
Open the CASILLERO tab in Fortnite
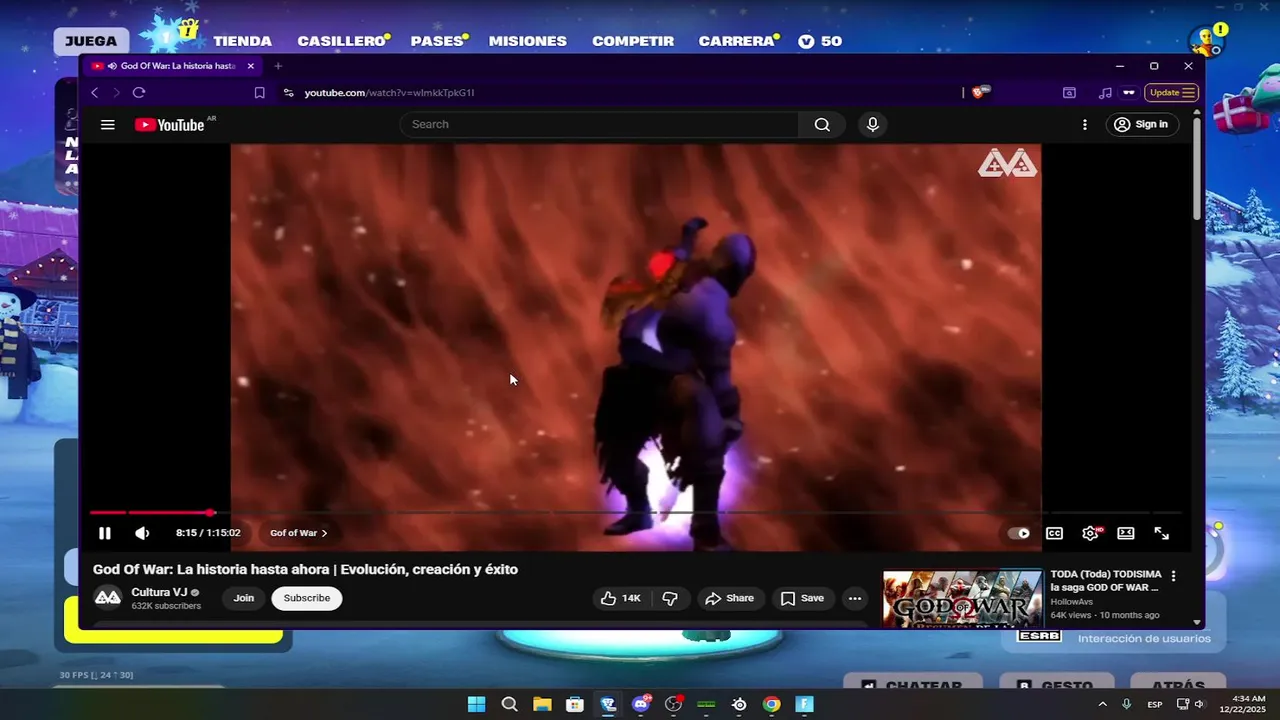pyautogui.click(x=342, y=41)
